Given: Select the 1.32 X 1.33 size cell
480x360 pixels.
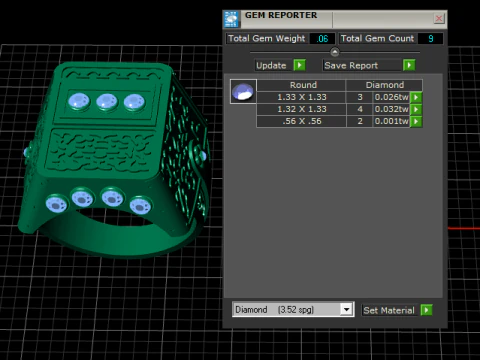Looking at the screenshot, I should [x=302, y=109].
